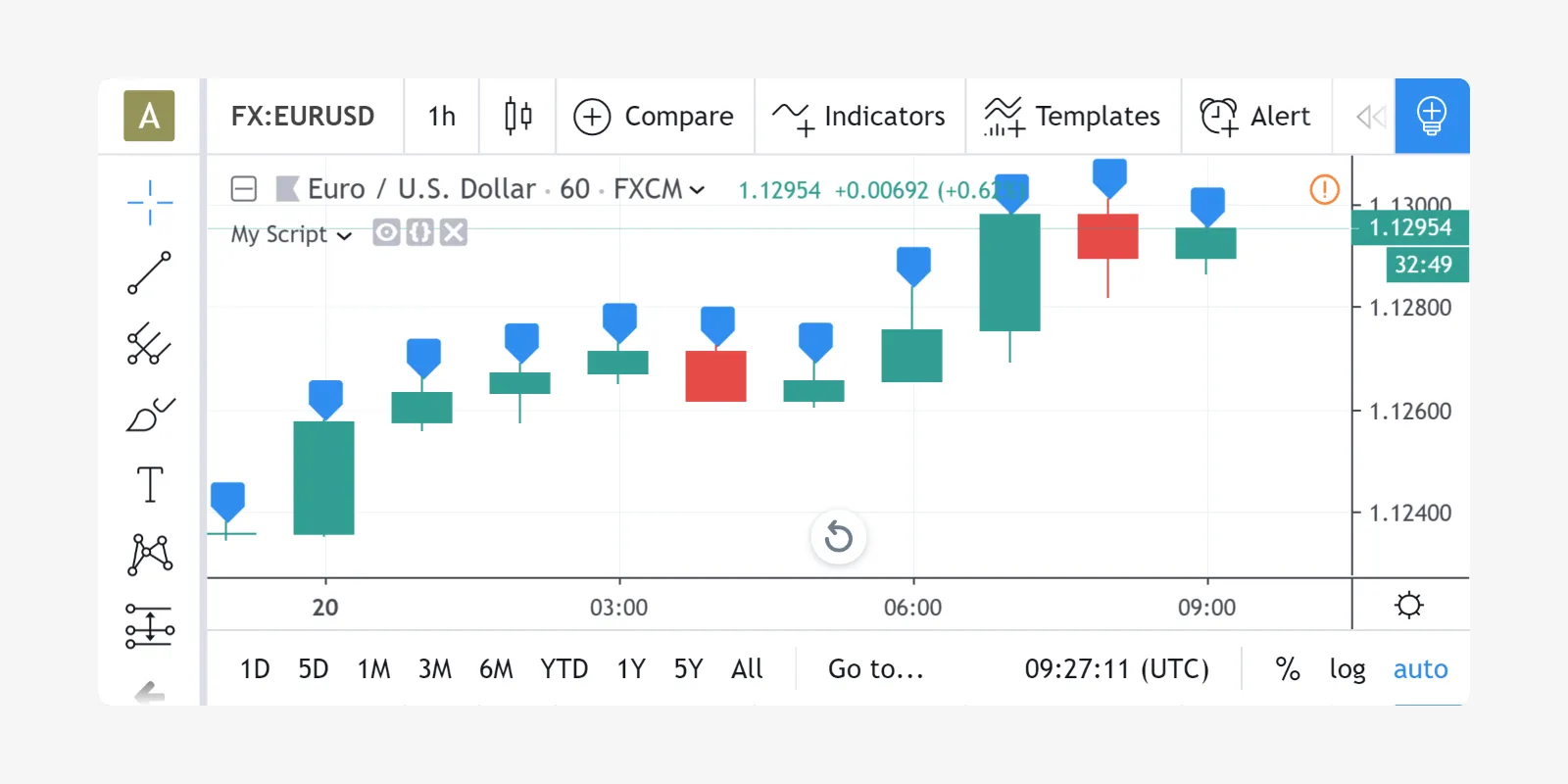The image size is (1568, 784).
Task: Open the publish idea lightbulb button
Action: tap(1432, 116)
